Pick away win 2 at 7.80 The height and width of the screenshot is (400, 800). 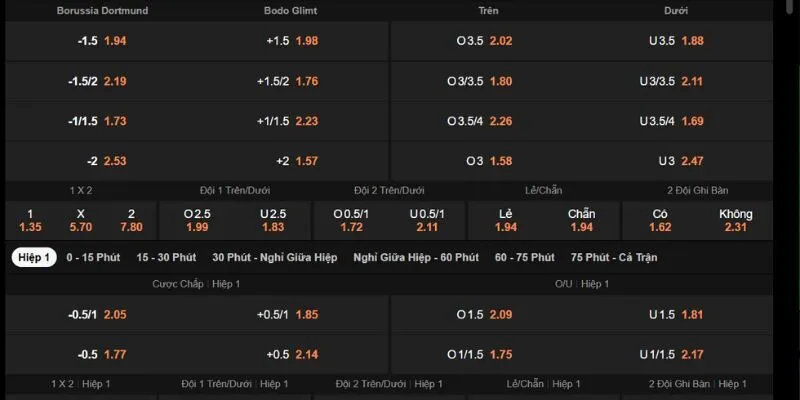[x=131, y=220]
